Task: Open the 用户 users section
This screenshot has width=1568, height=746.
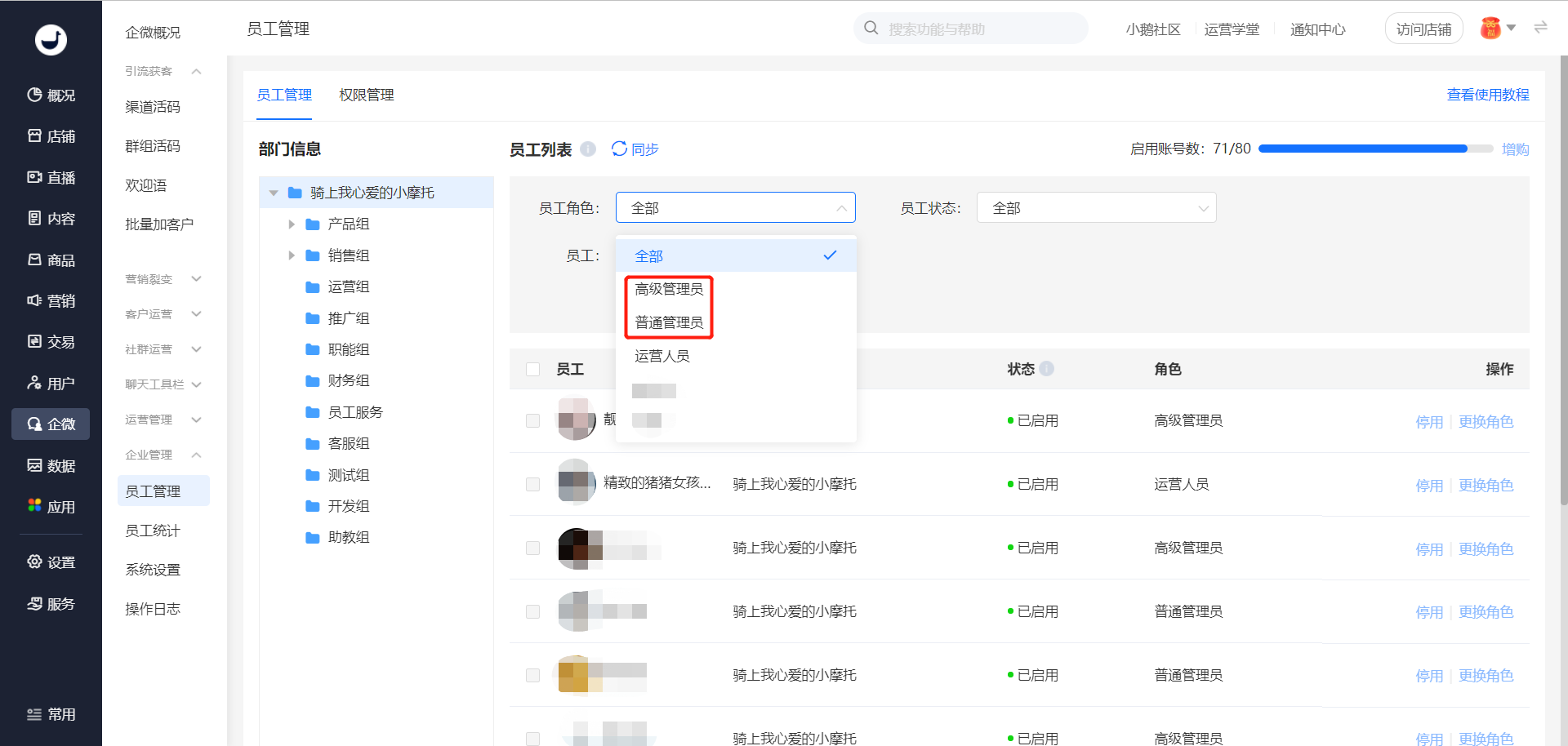Action: tap(51, 384)
